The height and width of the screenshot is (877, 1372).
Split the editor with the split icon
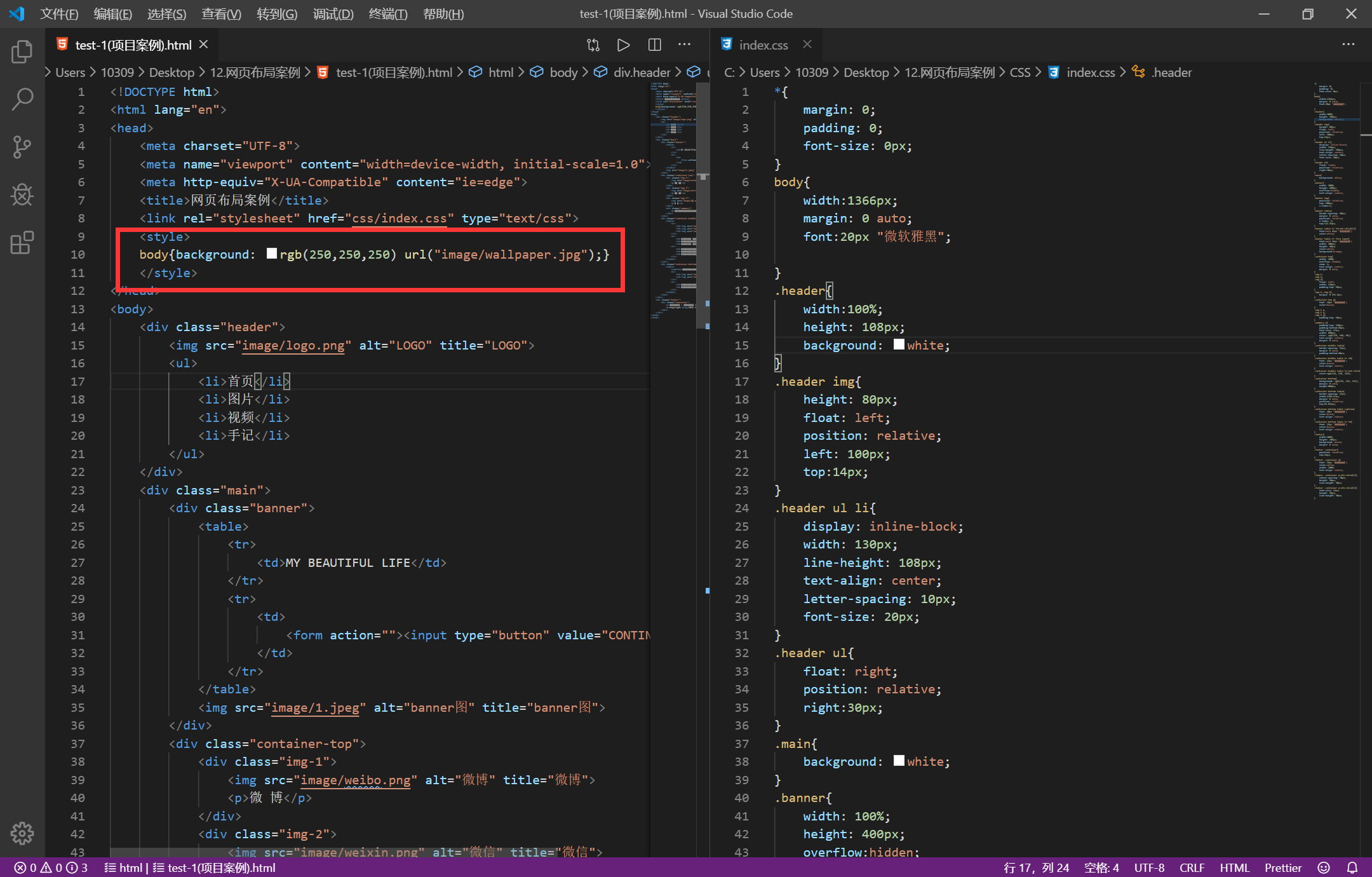click(x=654, y=45)
